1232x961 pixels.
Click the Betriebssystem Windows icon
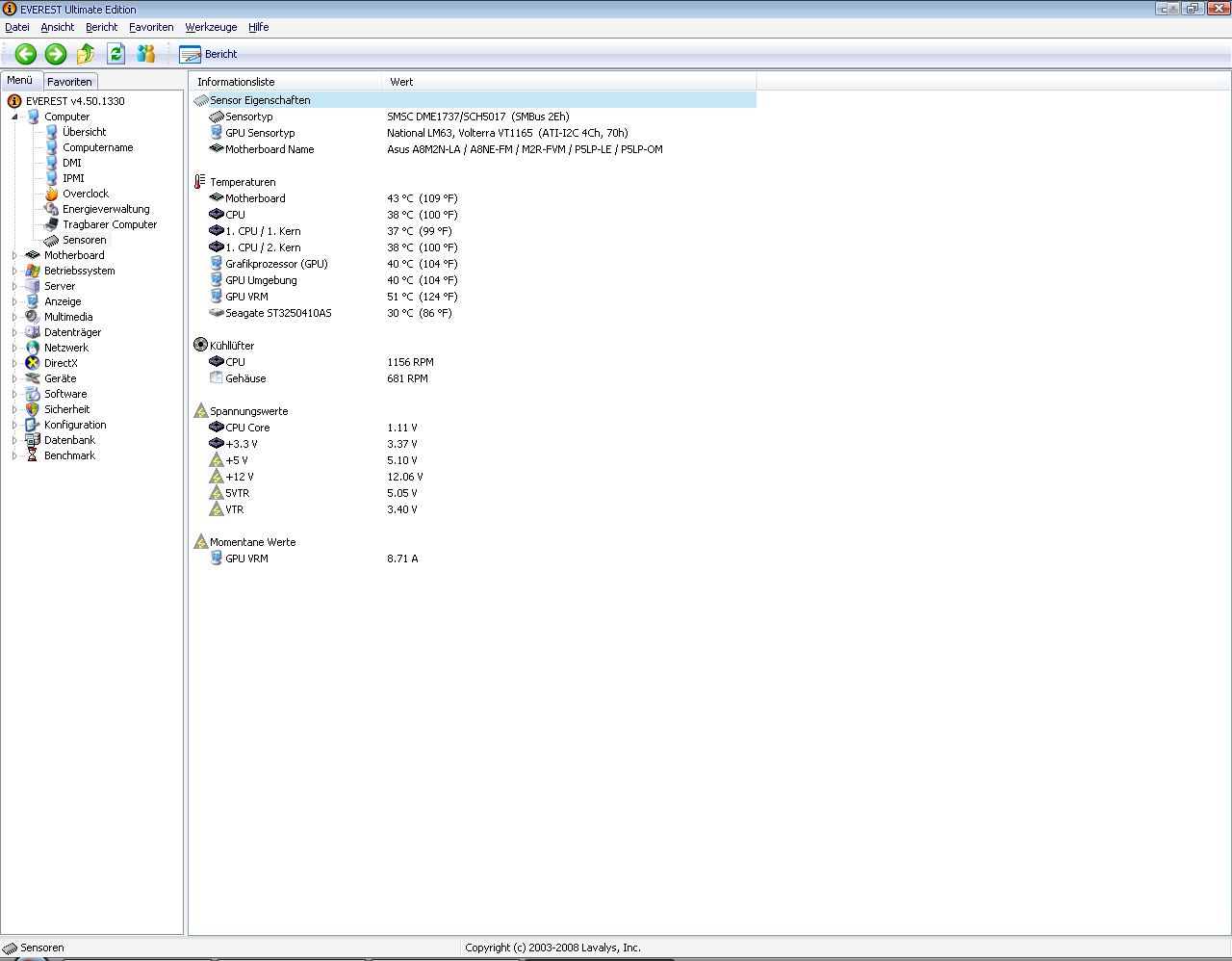34,271
